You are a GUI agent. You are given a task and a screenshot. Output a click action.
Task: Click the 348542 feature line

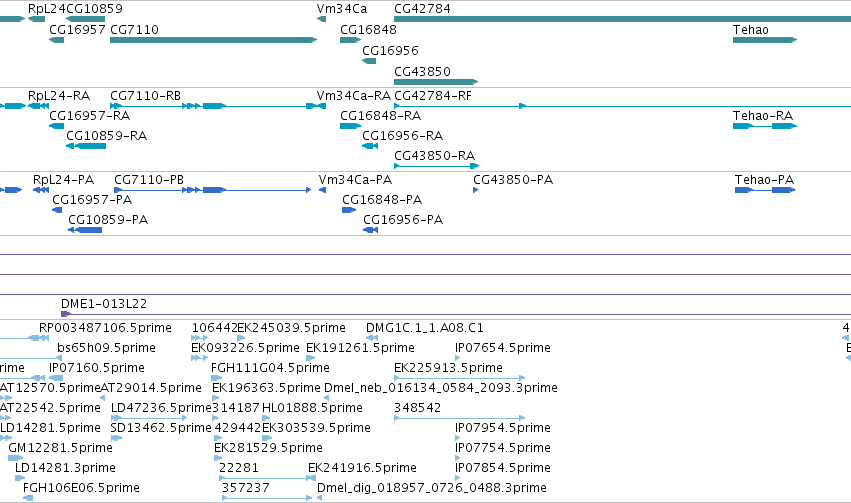point(459,418)
